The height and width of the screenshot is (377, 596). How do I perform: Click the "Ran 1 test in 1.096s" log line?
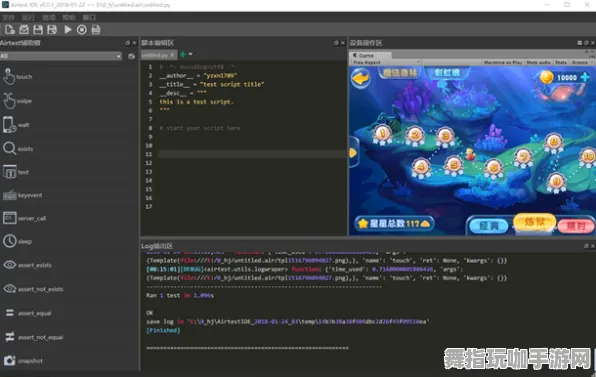click(180, 295)
